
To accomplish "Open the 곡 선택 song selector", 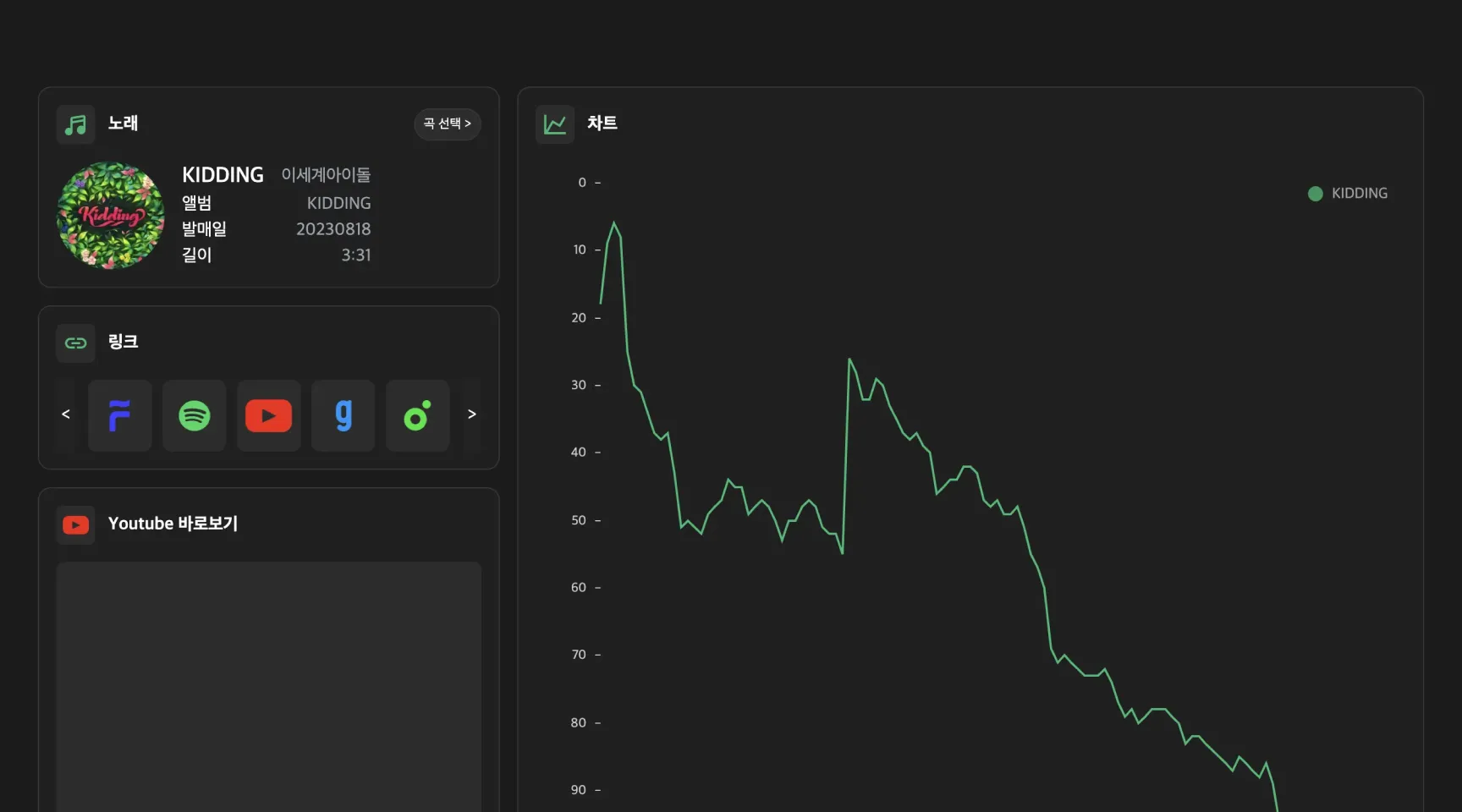I will 448,123.
